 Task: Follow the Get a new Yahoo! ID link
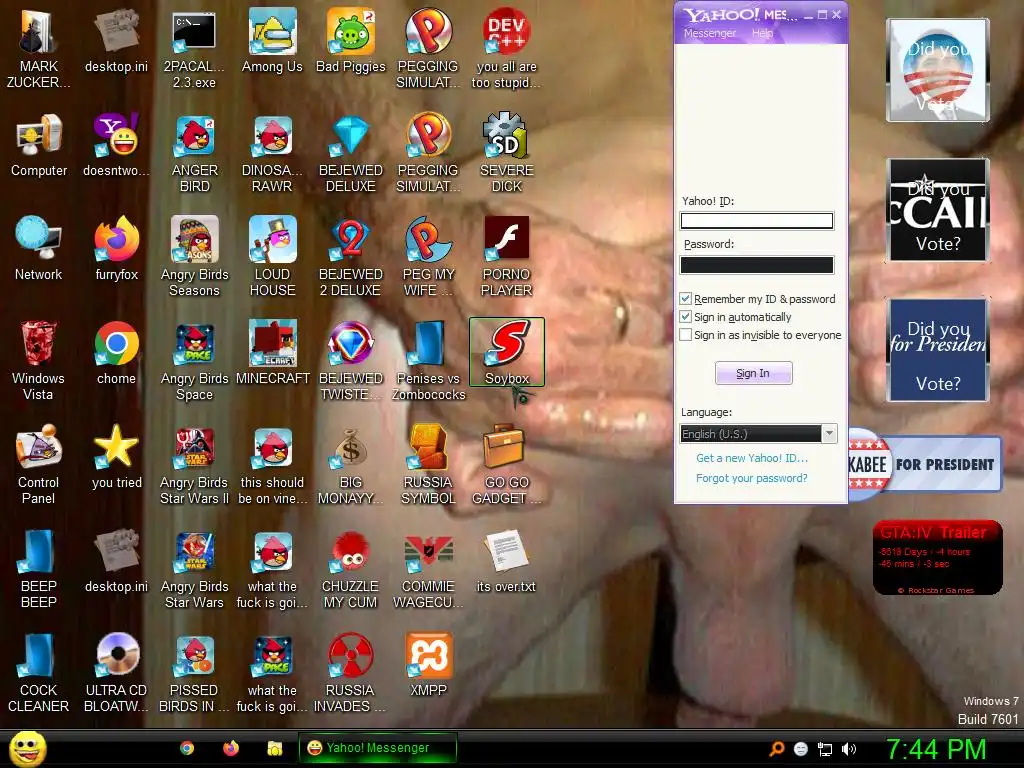752,458
